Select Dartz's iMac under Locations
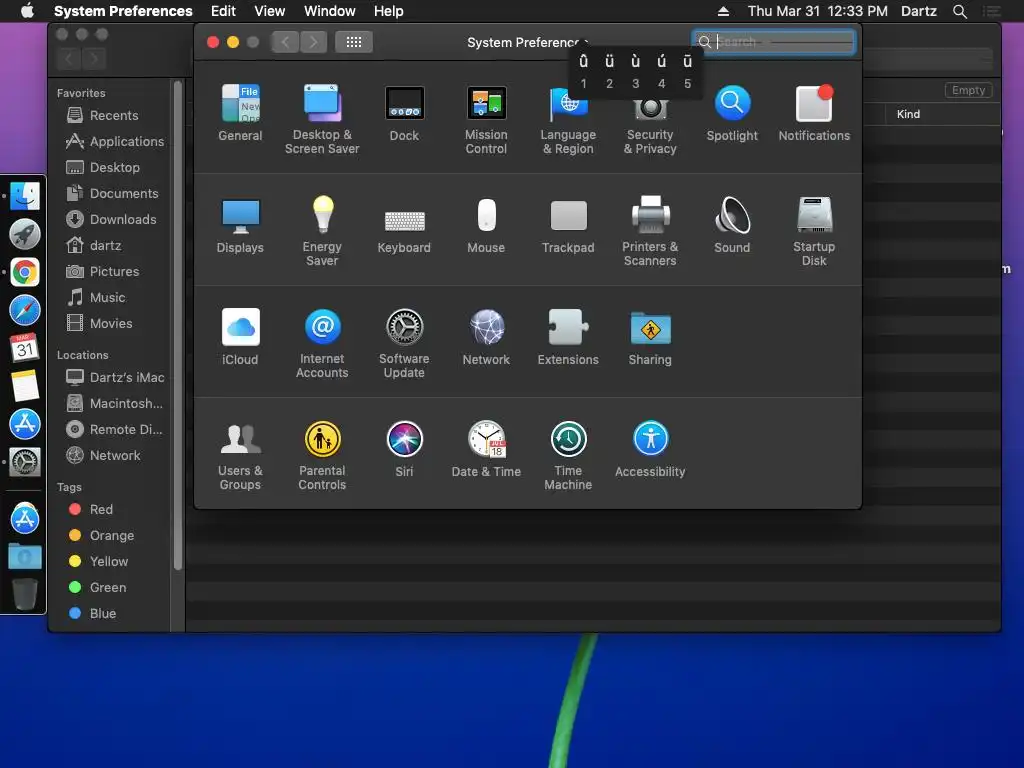The height and width of the screenshot is (768, 1024). pos(116,377)
